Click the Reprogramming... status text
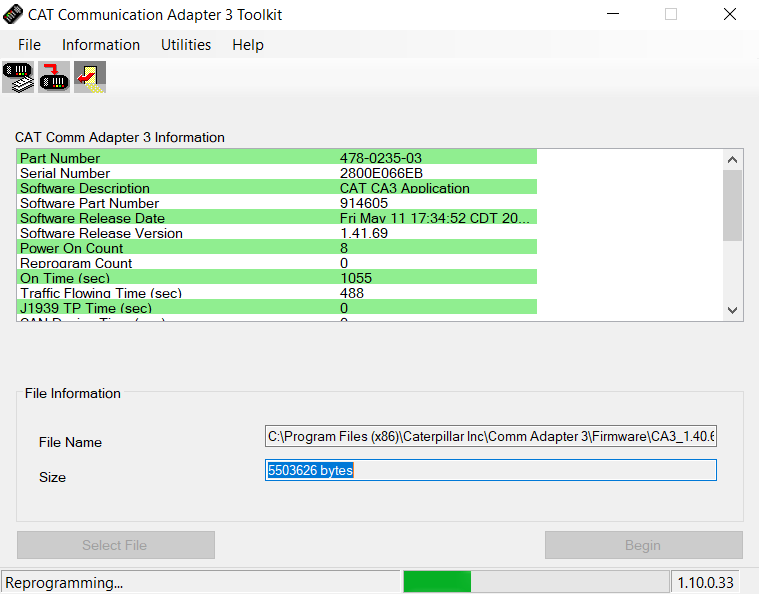 coord(64,582)
